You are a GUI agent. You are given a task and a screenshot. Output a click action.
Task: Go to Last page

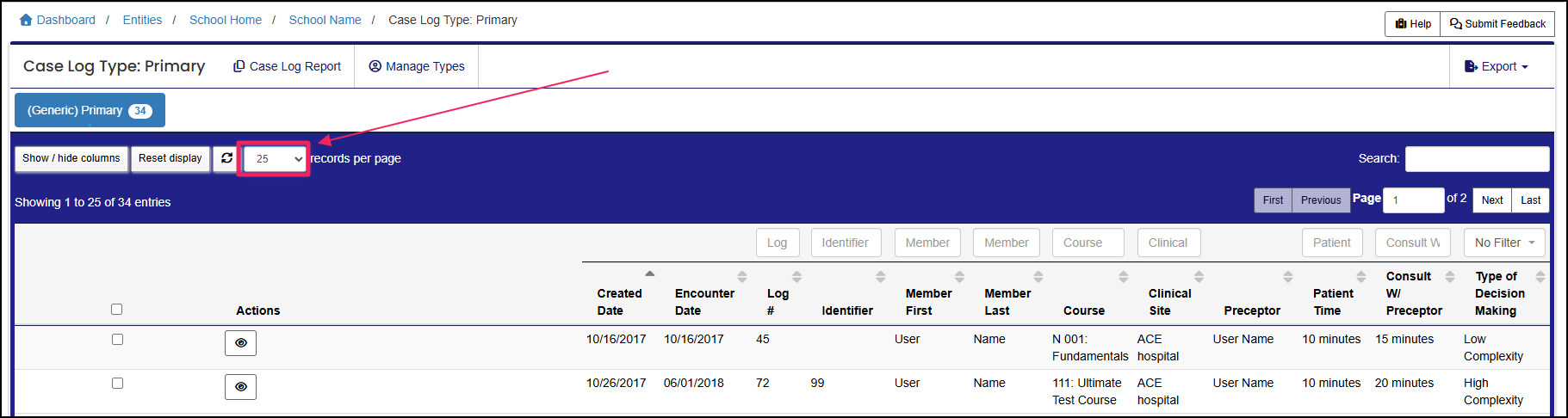click(x=1530, y=200)
